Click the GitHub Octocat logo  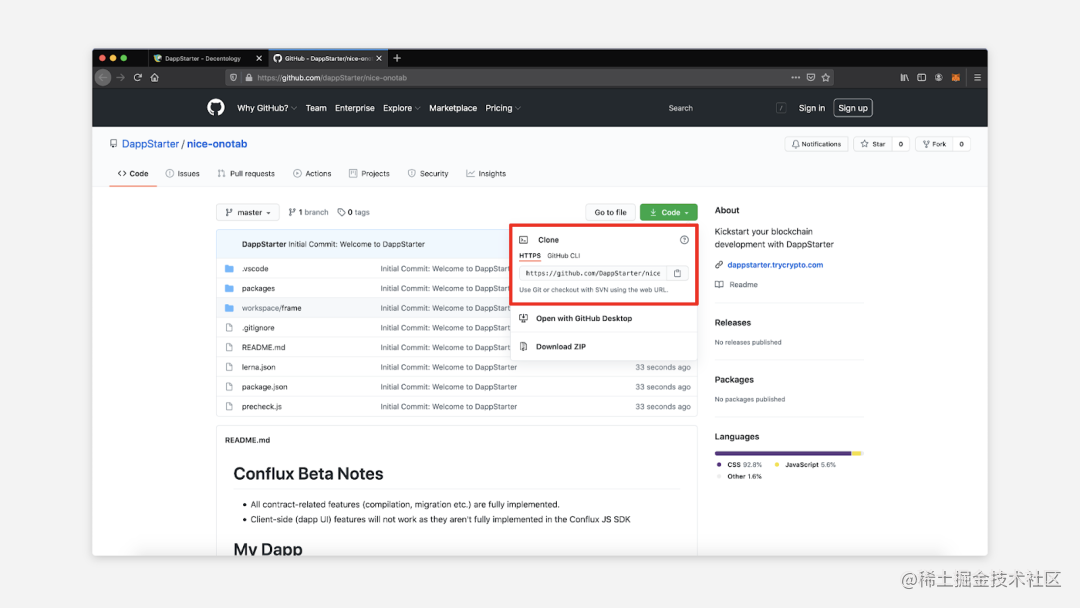pos(216,107)
